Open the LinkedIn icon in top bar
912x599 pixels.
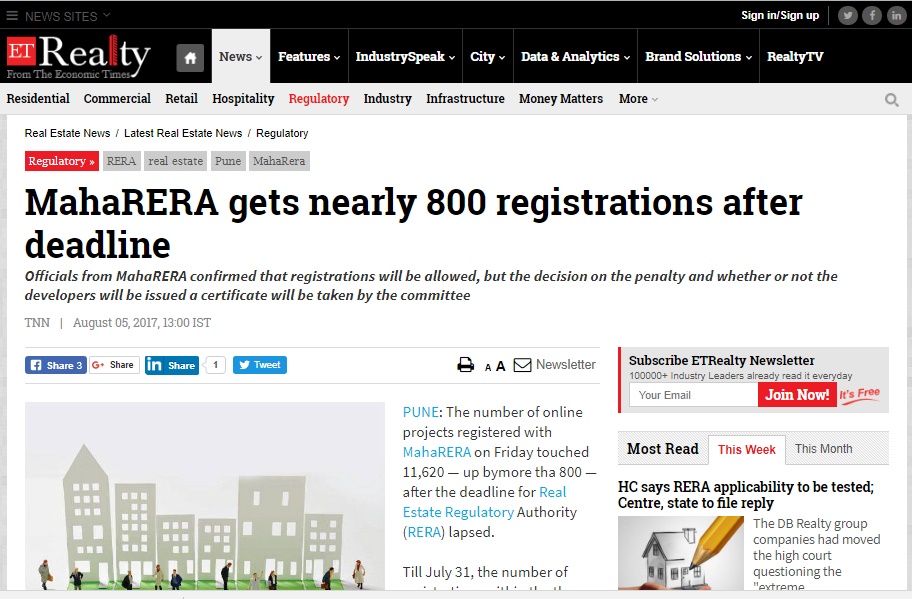(896, 16)
